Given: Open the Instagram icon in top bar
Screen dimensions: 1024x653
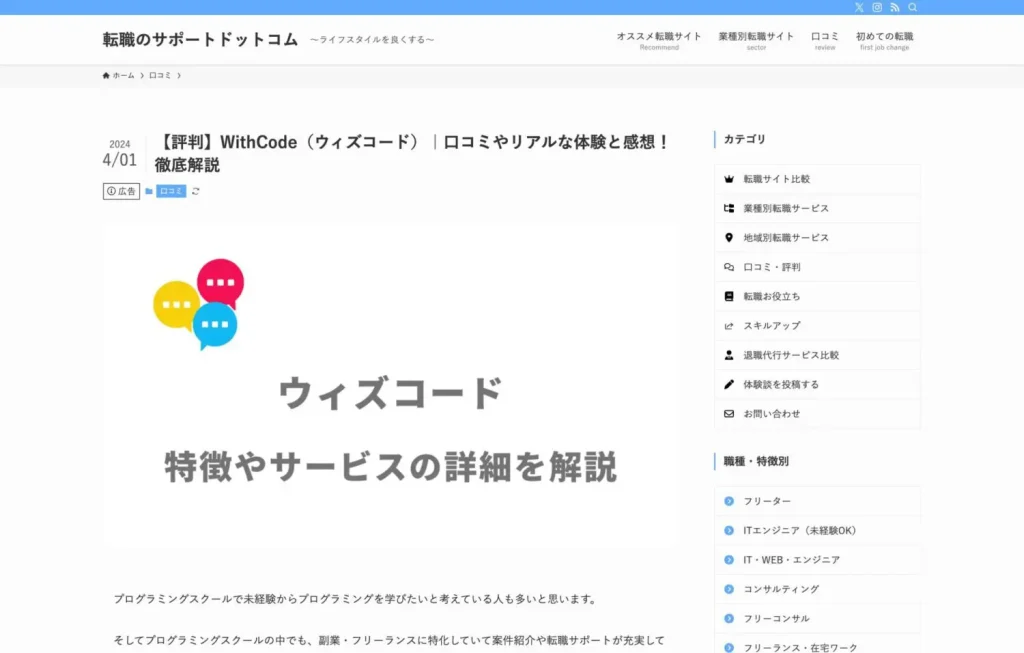Looking at the screenshot, I should 877,7.
